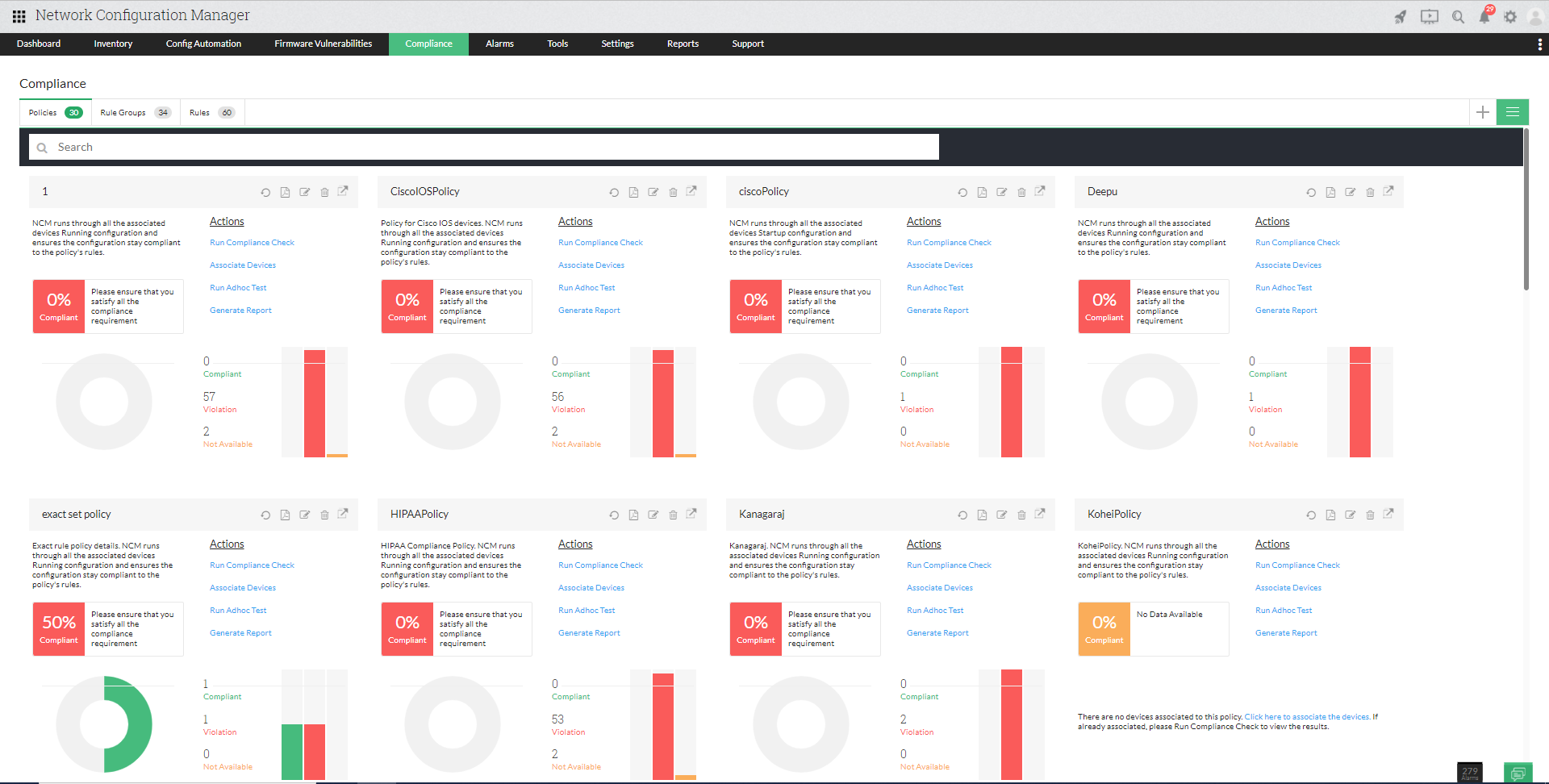
Task: Click the rocket getting-started icon
Action: 1401,16
